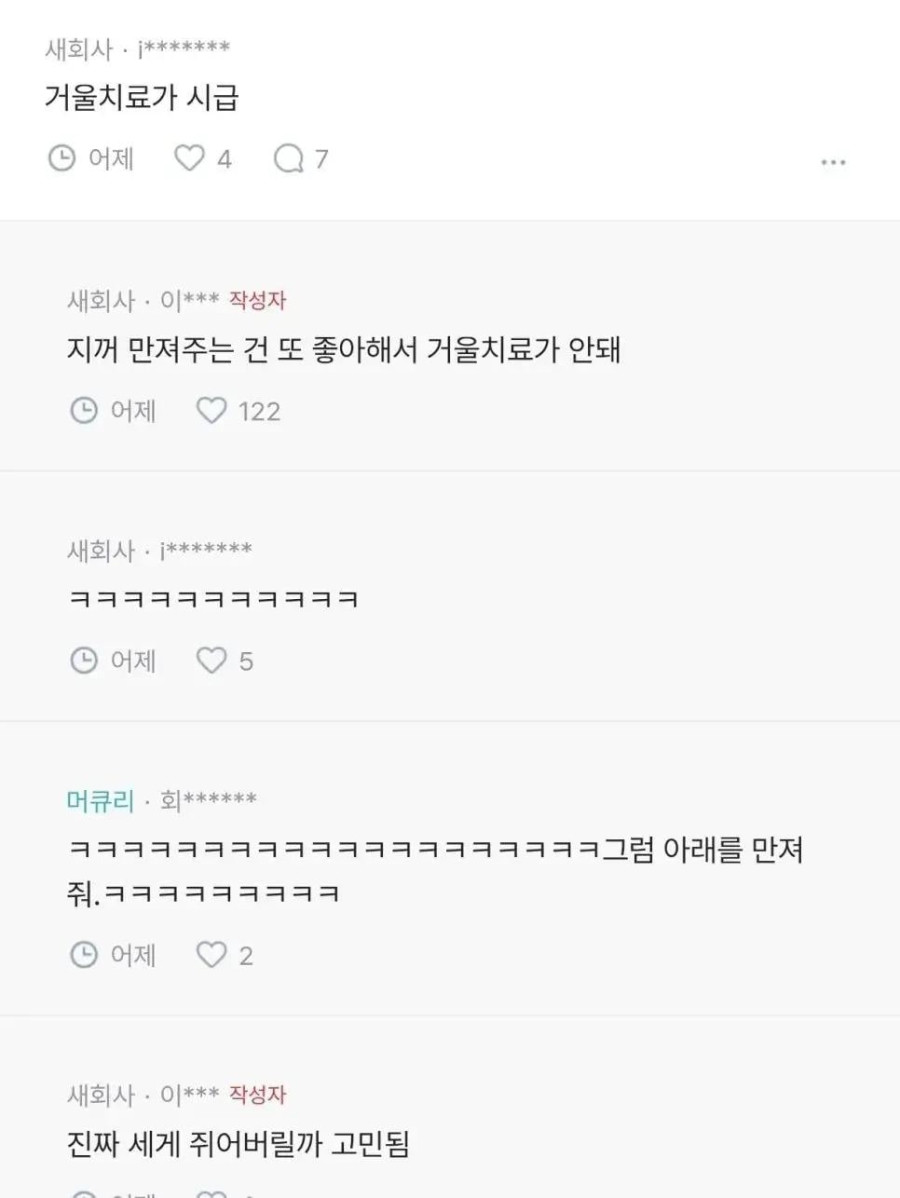
Task: Like the 머큐리 comment with 2 hearts
Action: [212, 954]
